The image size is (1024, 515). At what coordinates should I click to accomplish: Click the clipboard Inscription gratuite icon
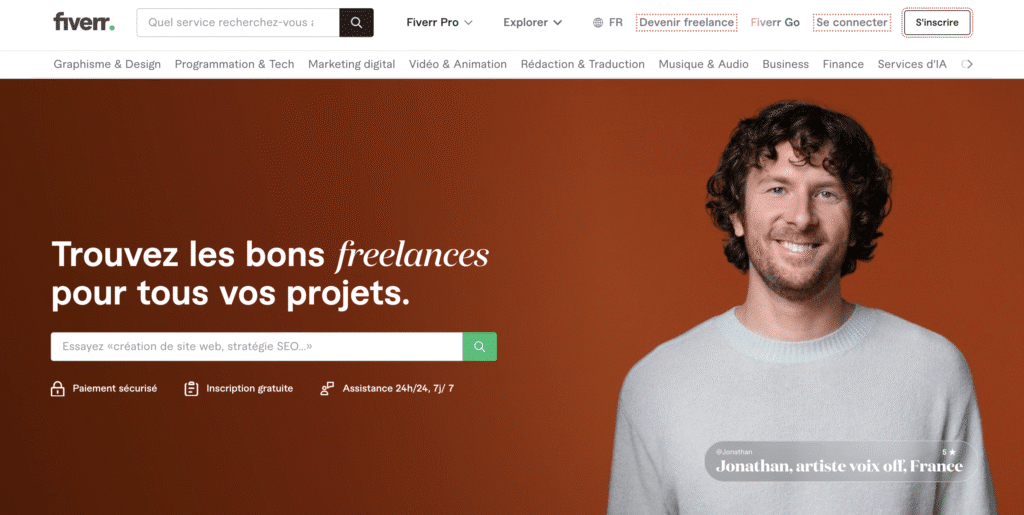click(191, 389)
